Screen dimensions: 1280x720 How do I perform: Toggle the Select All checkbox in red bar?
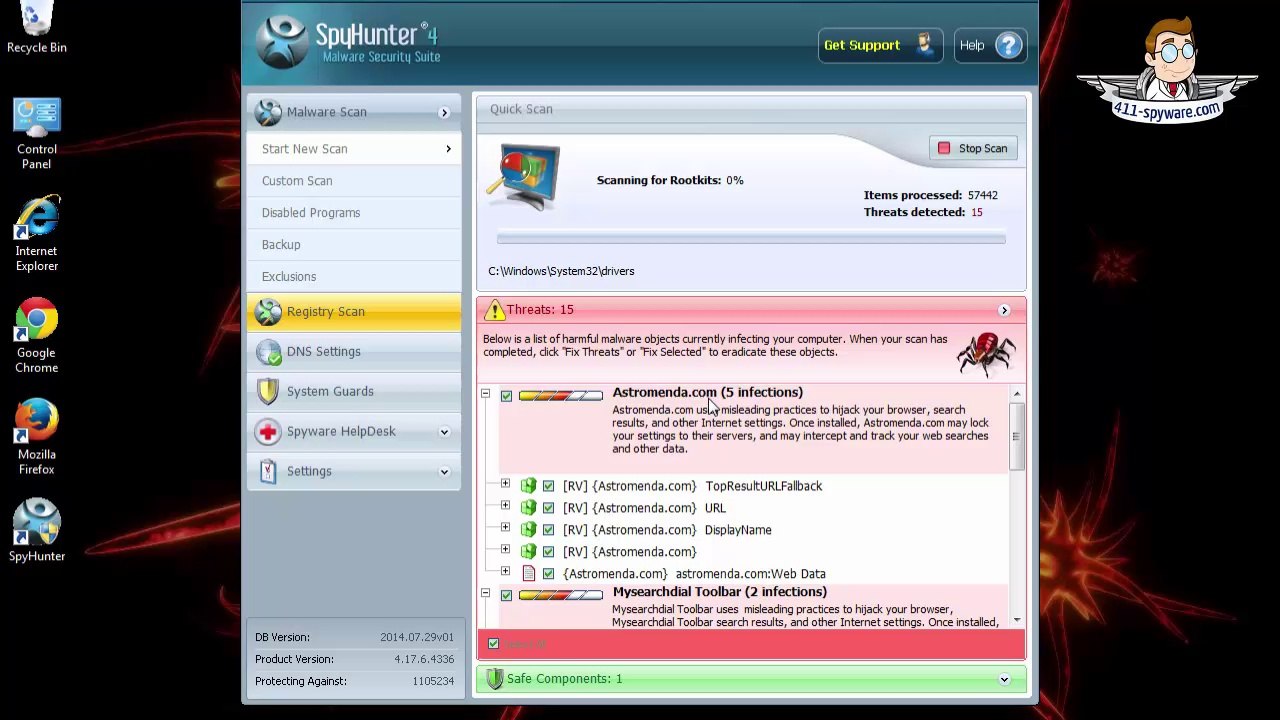click(x=493, y=644)
